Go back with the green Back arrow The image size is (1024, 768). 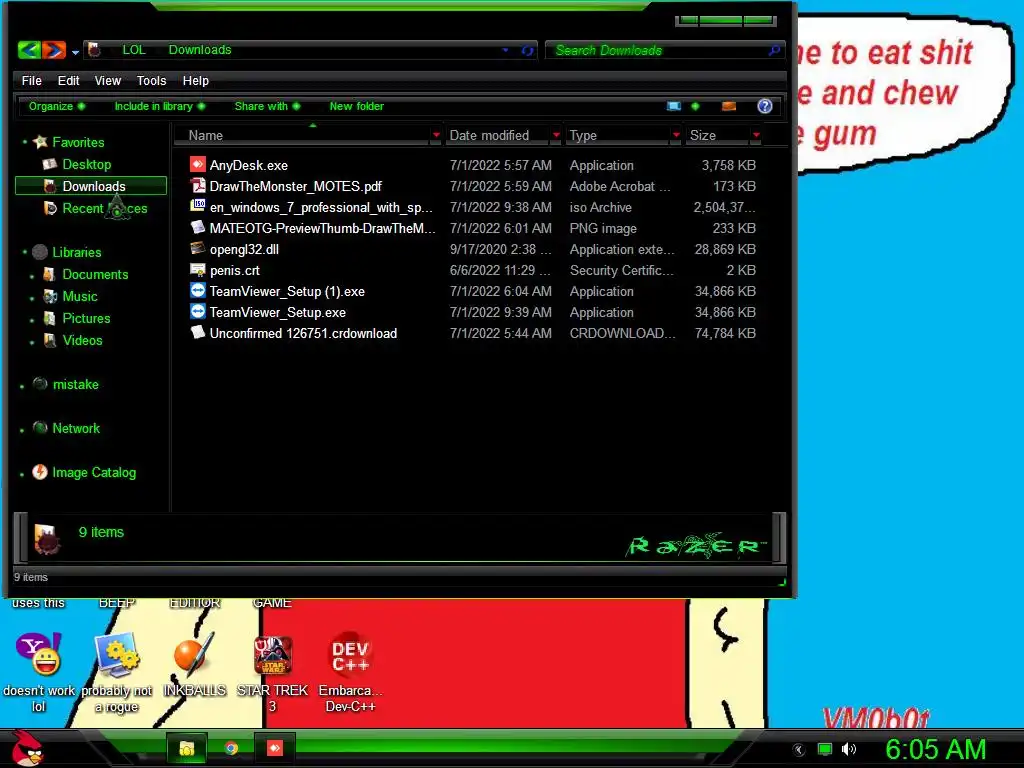click(x=29, y=50)
